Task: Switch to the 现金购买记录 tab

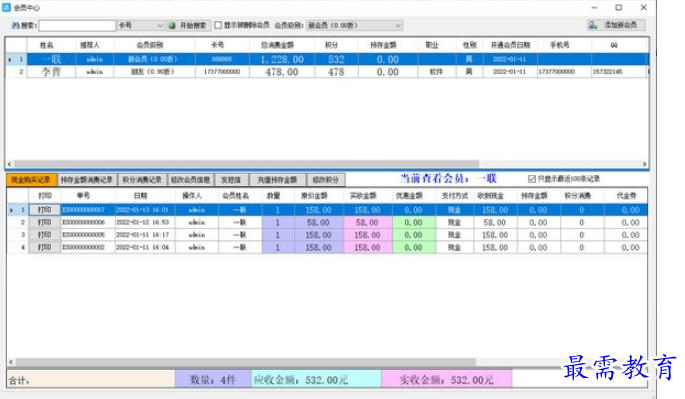Action: point(31,180)
